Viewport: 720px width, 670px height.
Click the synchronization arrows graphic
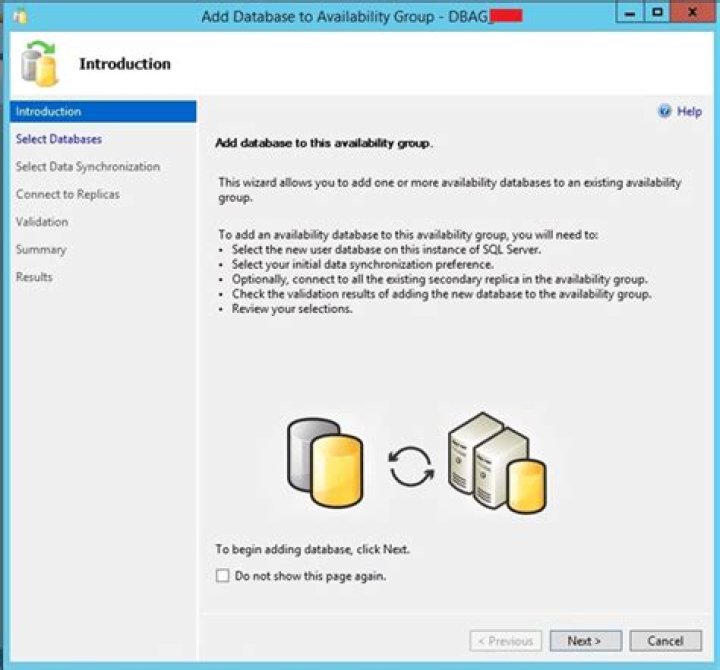[x=411, y=467]
